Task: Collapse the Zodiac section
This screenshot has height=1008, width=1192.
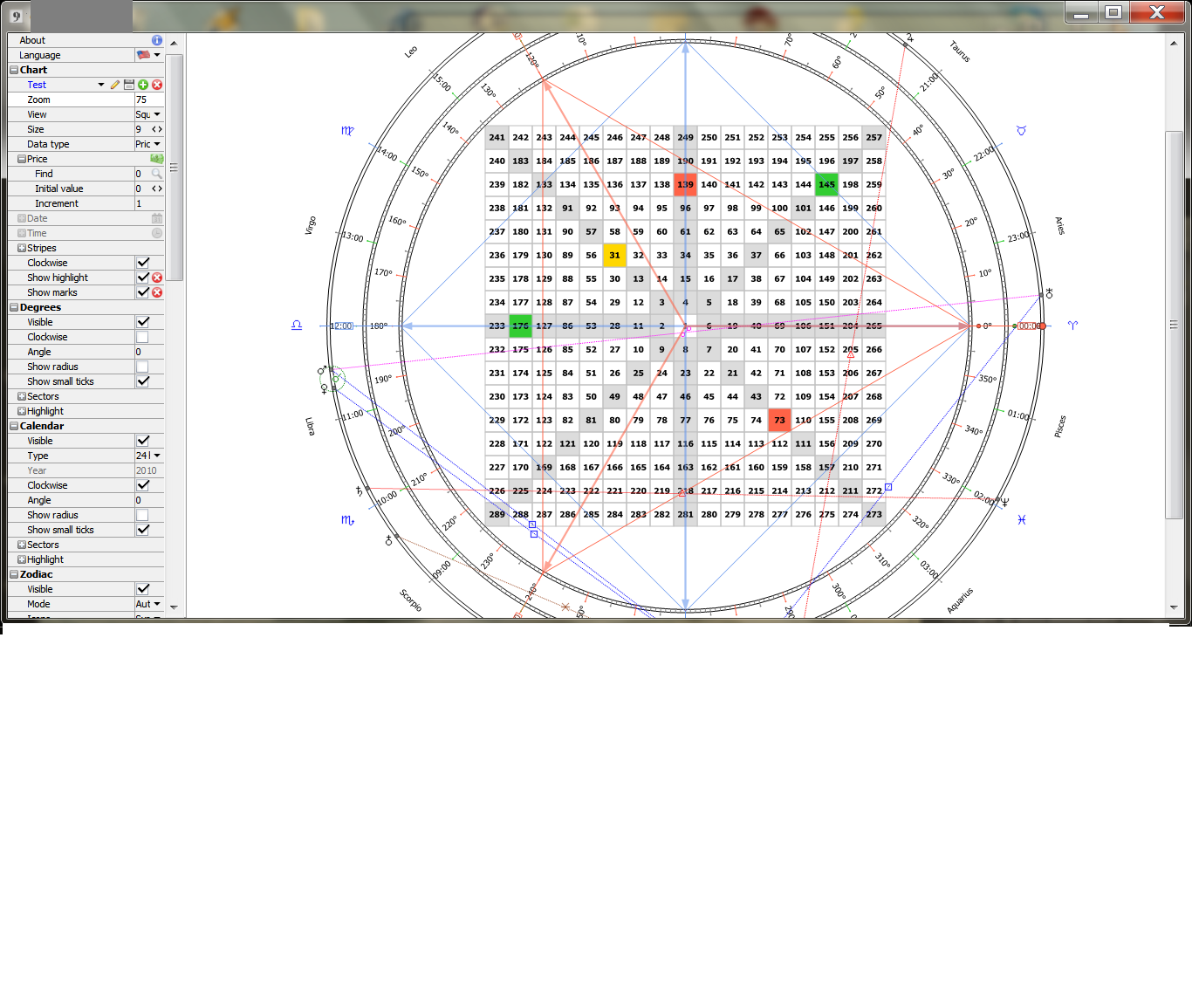Action: pyautogui.click(x=12, y=573)
